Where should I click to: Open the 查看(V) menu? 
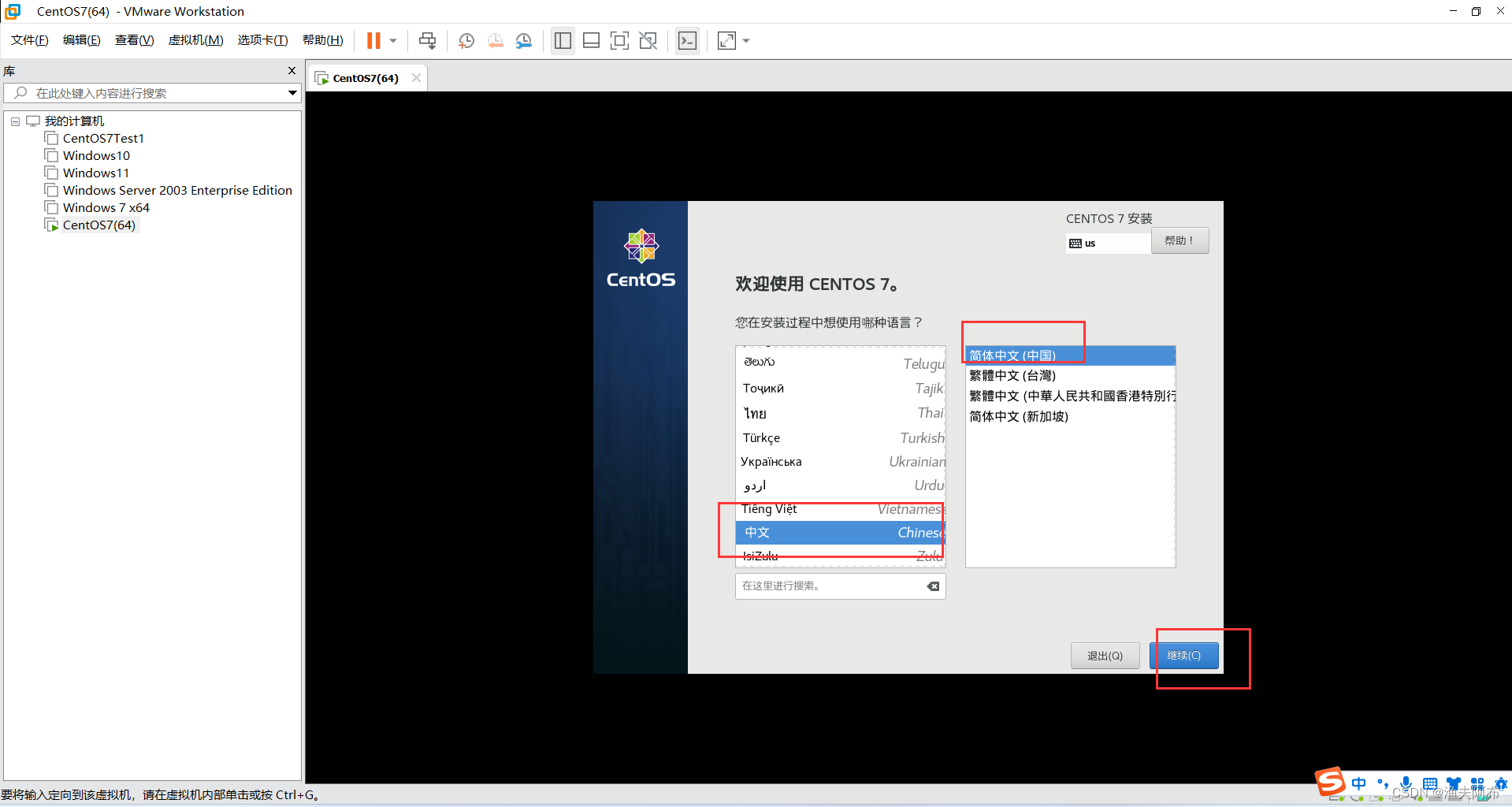135,40
